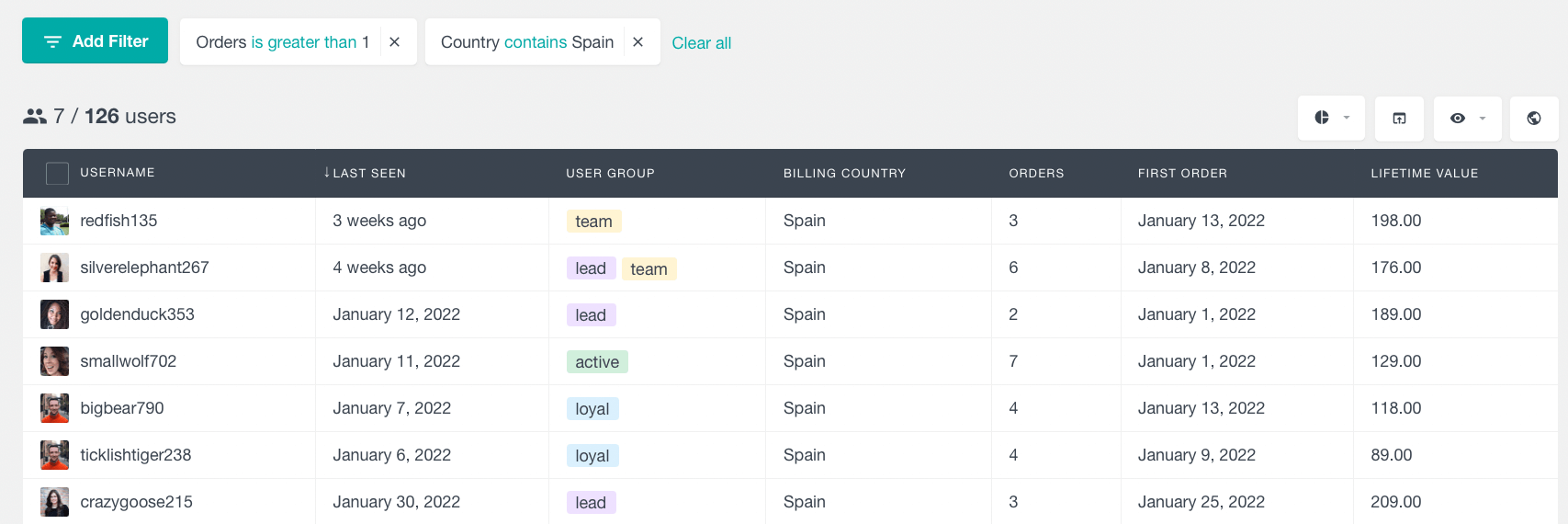Open the eye column visibility dropdown
The image size is (1568, 524).
click(1467, 118)
